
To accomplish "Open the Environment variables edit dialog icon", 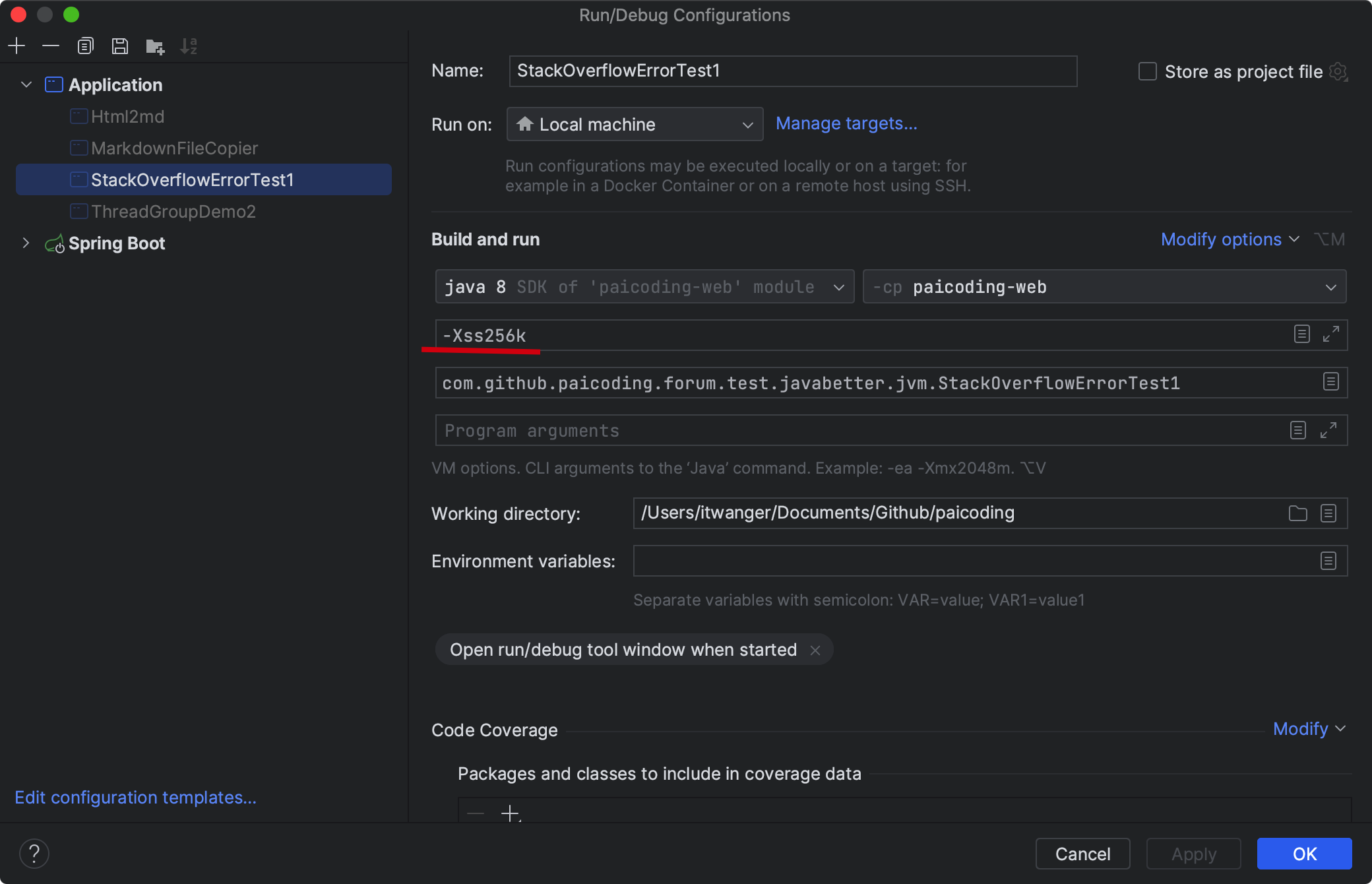I will pyautogui.click(x=1328, y=561).
